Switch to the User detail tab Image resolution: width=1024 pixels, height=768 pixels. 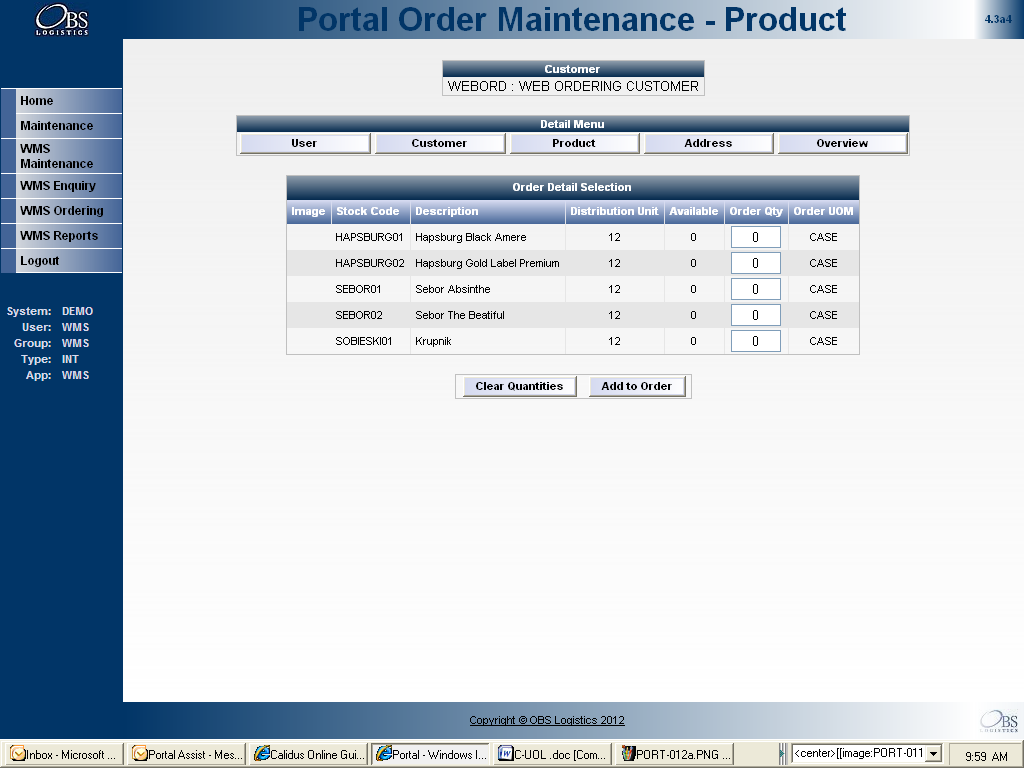point(304,143)
